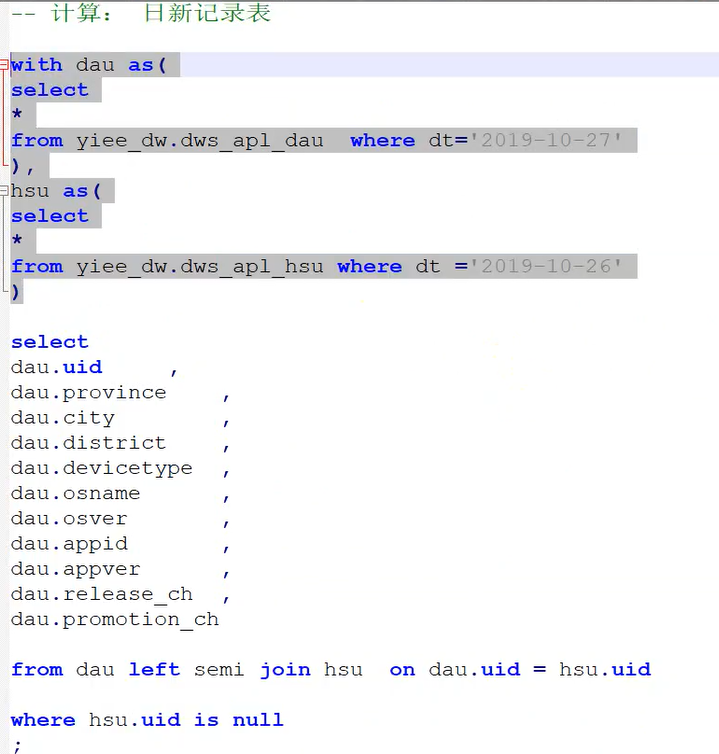This screenshot has width=719, height=754.
Task: Click the date string '2019-10-26'
Action: point(545,266)
